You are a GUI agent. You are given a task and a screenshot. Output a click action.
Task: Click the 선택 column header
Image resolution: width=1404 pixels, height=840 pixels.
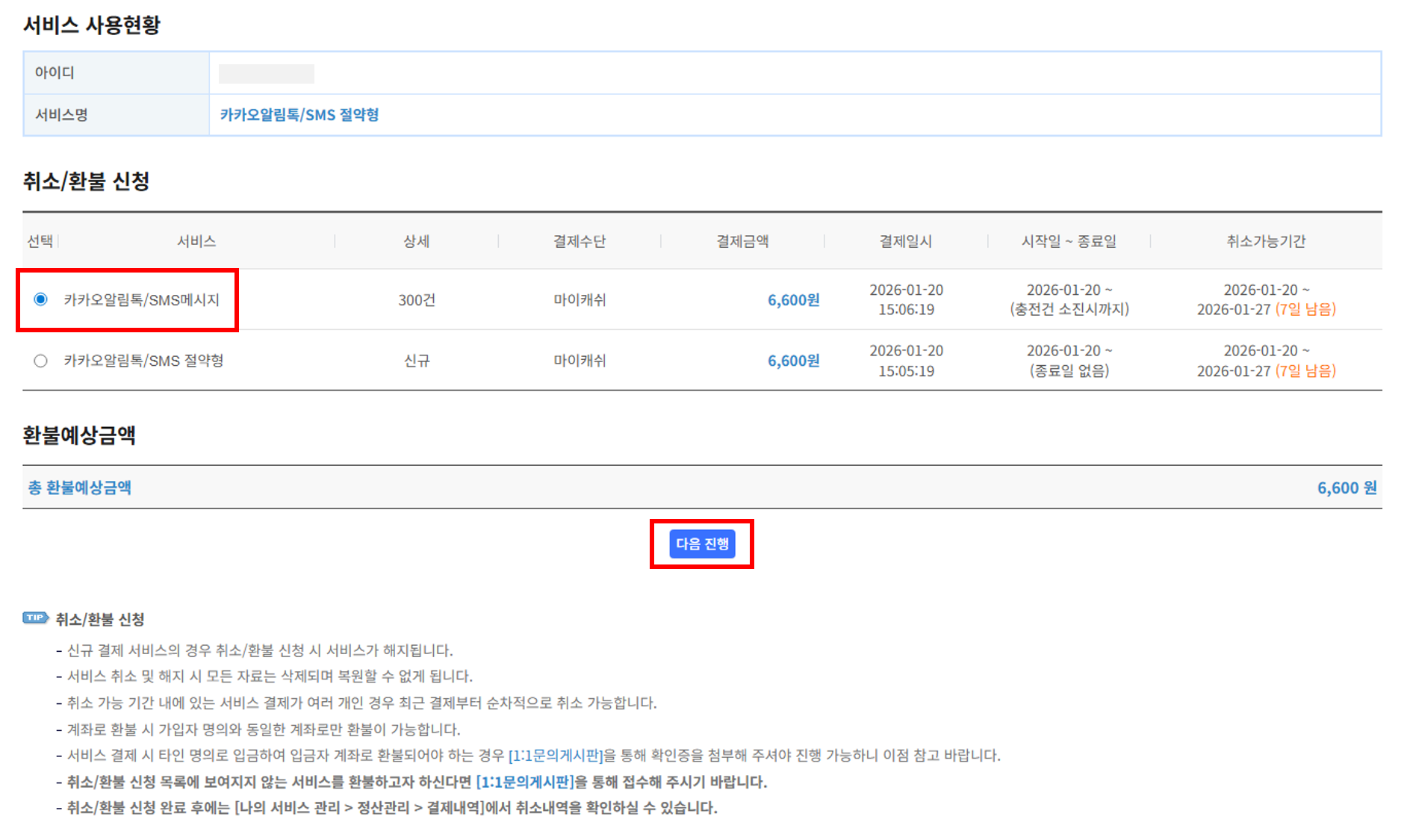coord(40,241)
